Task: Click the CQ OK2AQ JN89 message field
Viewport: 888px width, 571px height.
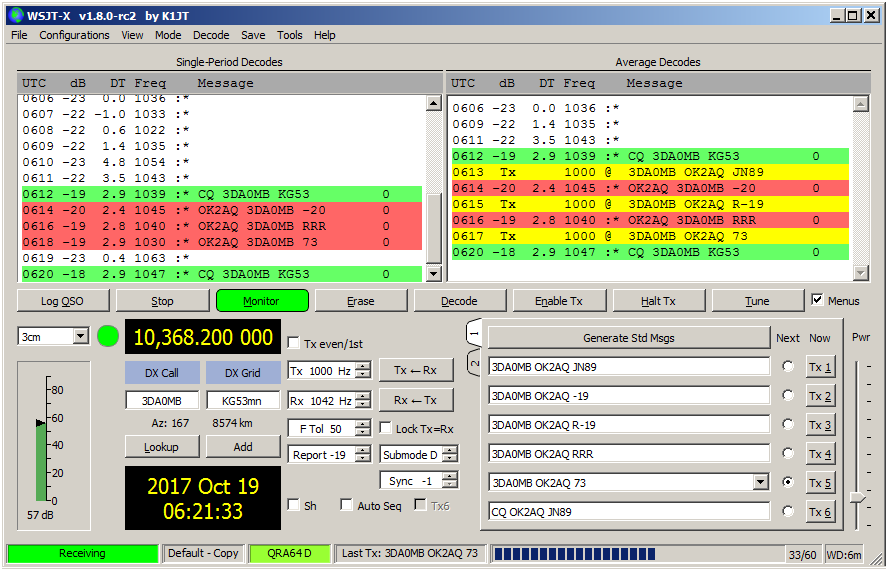Action: click(x=629, y=512)
